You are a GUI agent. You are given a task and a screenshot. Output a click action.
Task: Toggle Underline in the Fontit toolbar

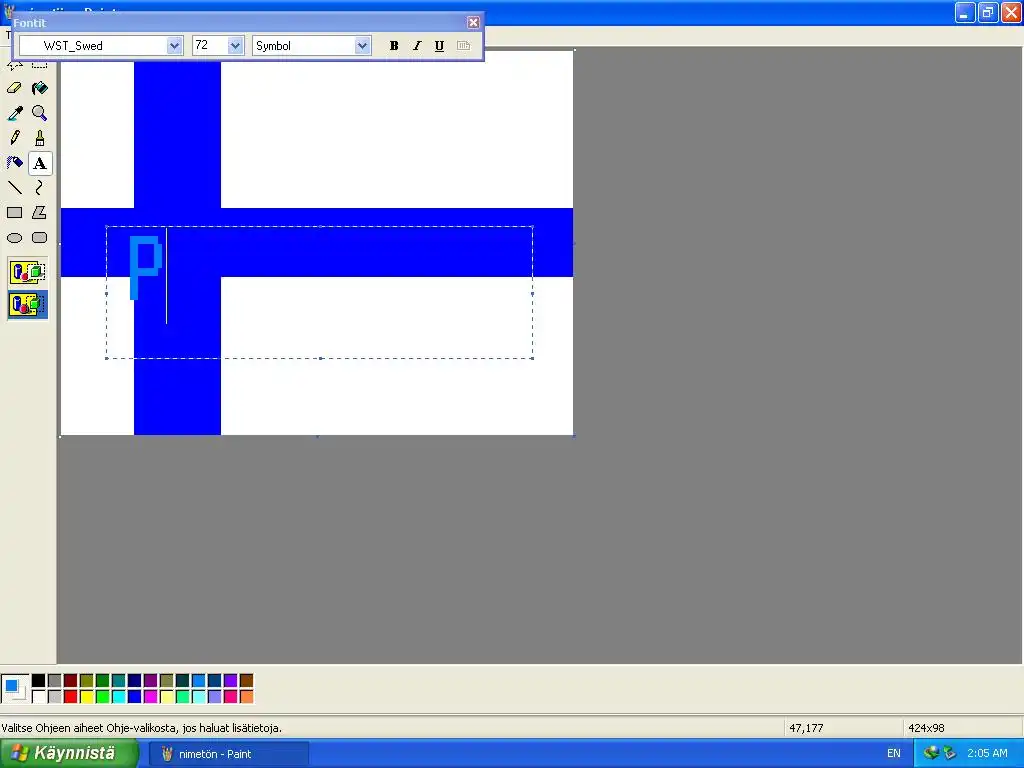(440, 46)
